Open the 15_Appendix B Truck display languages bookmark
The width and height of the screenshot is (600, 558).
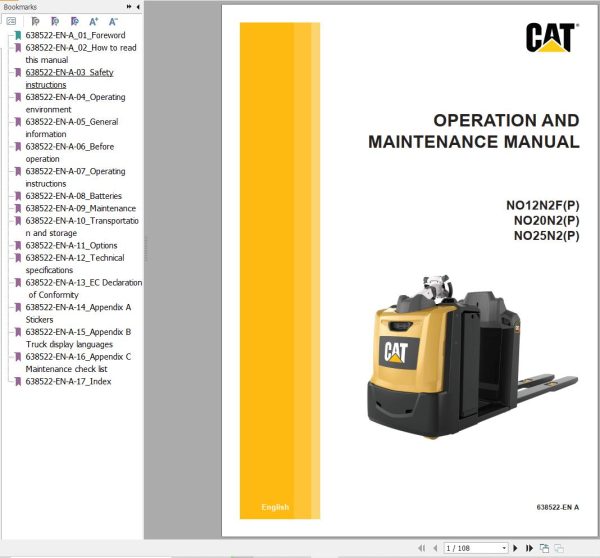coord(78,338)
